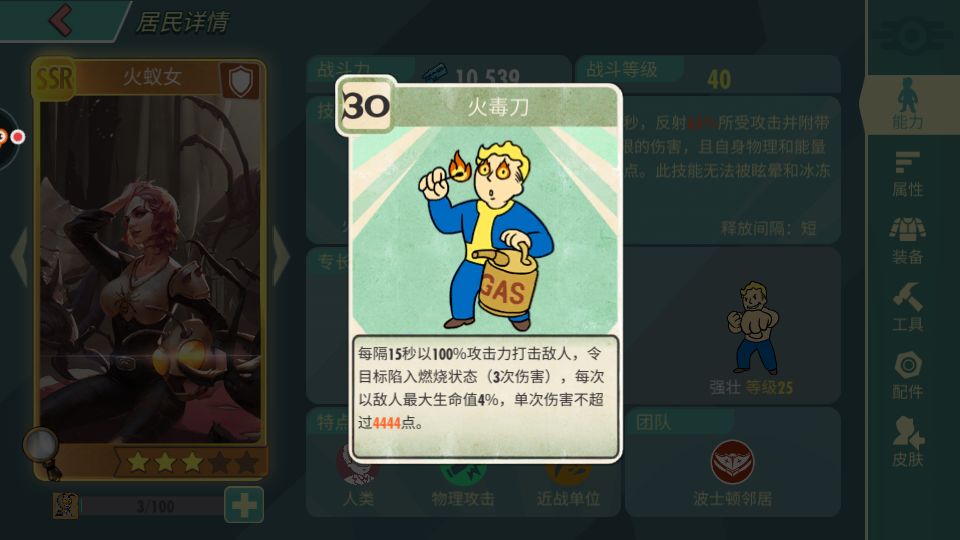
Task: Select the 配件 accessories nut icon
Action: [x=907, y=375]
